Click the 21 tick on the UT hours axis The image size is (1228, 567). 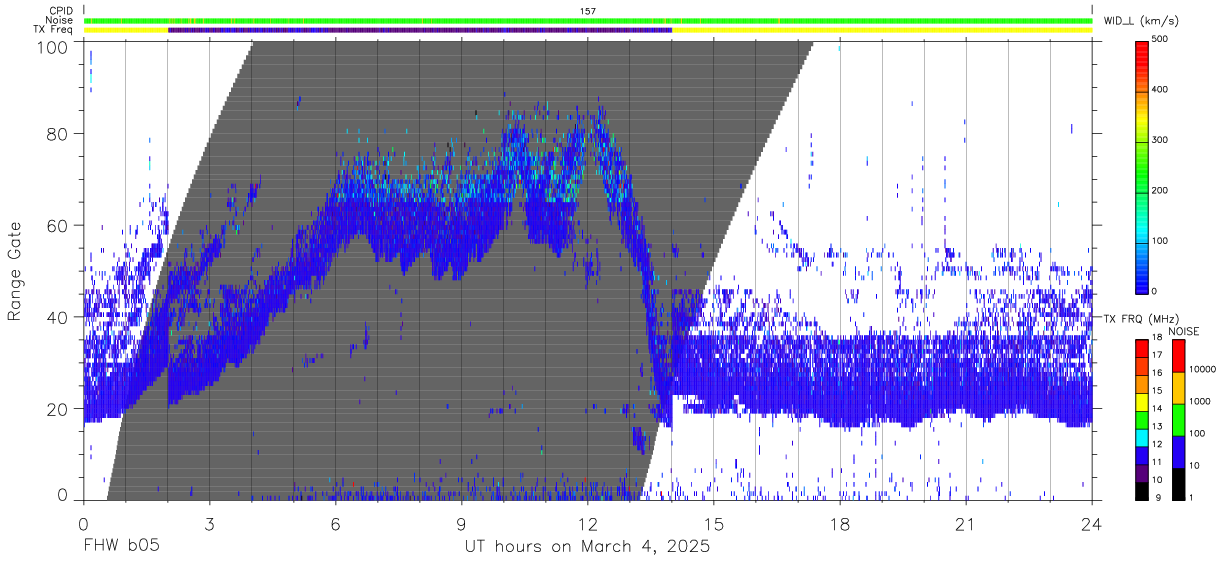966,525
